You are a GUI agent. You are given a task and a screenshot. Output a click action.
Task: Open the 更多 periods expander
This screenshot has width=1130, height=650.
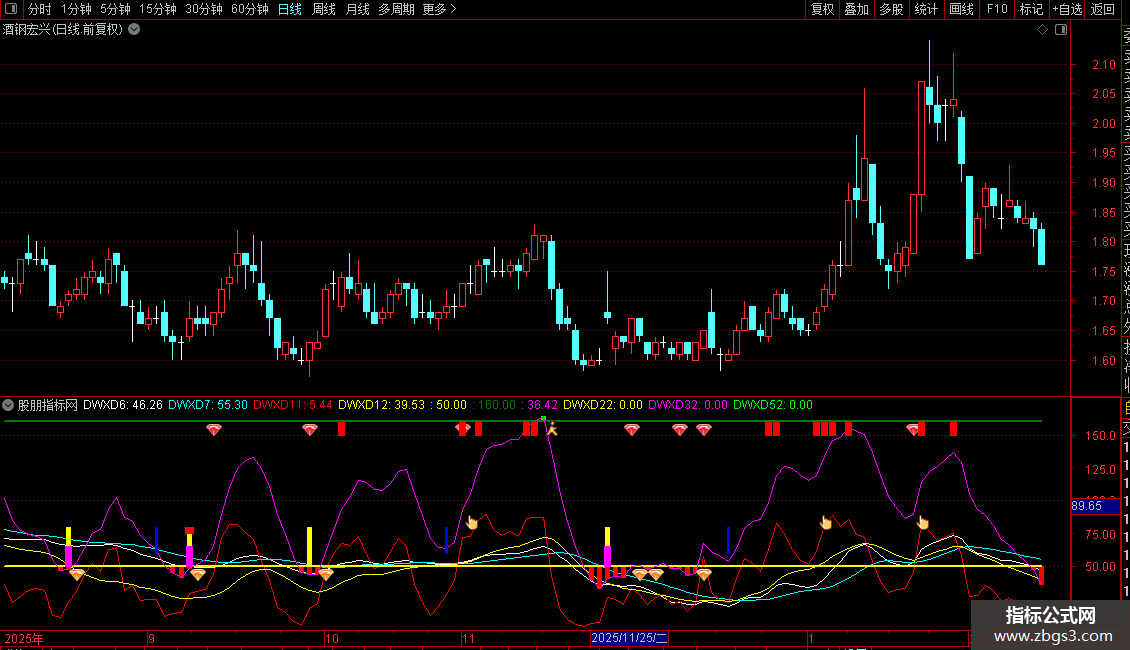tap(439, 10)
